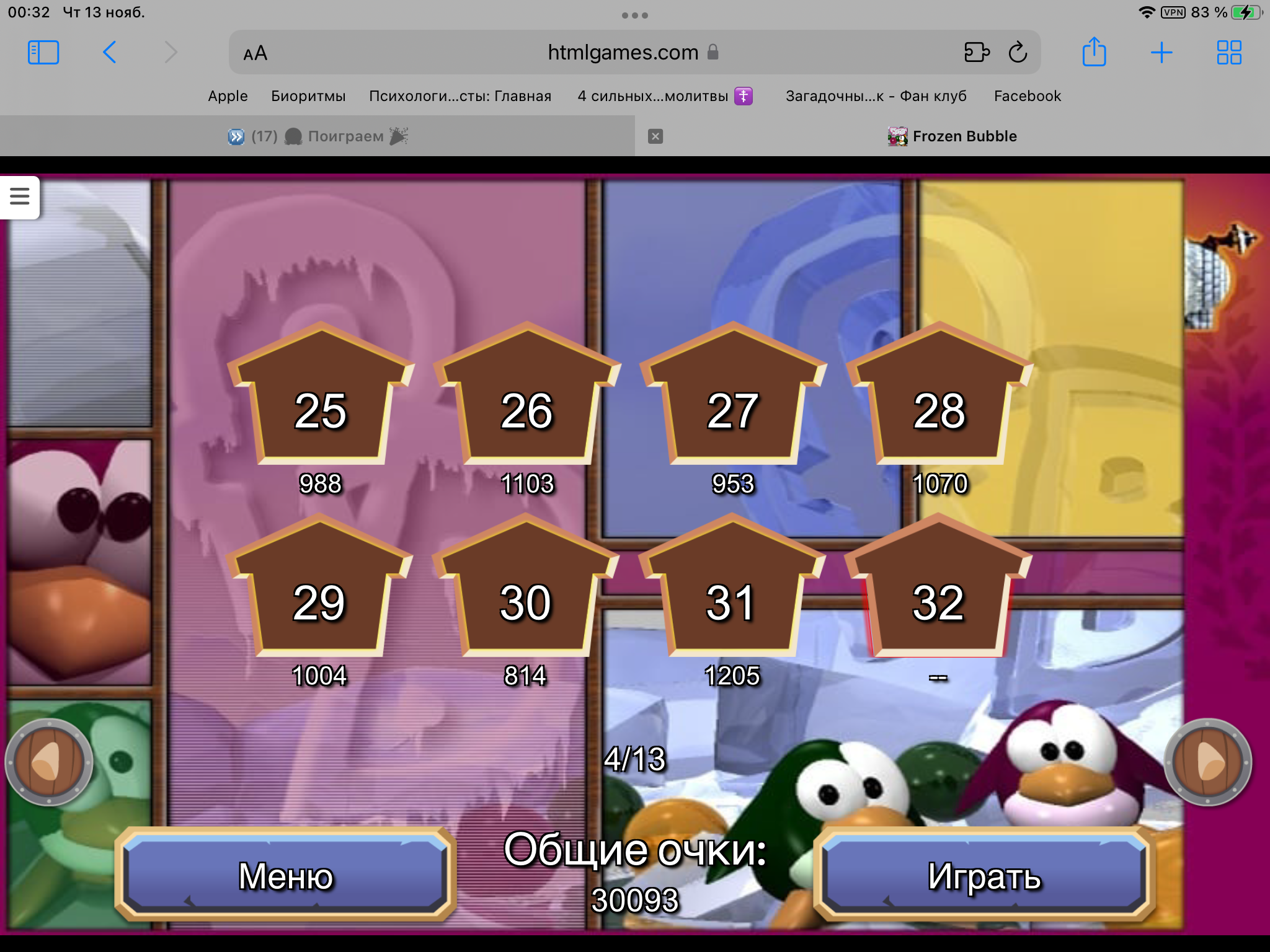Tap the htmlgames.com address field
Viewport: 1270px width, 952px height.
622,53
